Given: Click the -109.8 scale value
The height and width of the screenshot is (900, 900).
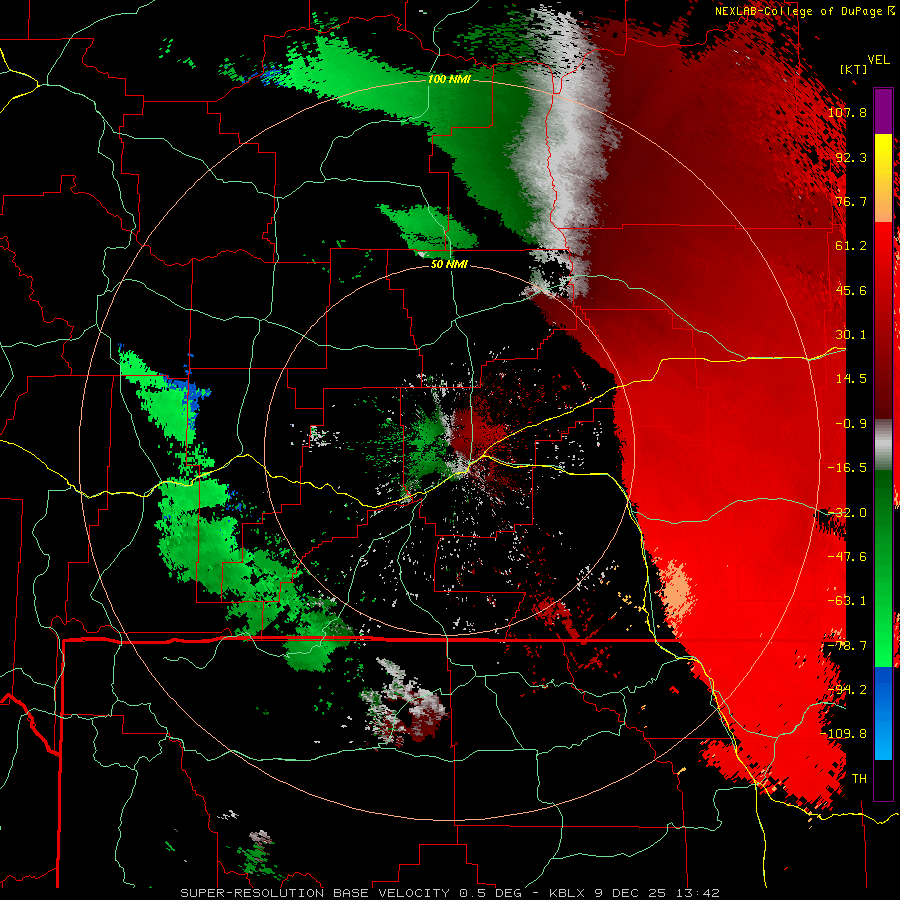Looking at the screenshot, I should click(x=844, y=734).
